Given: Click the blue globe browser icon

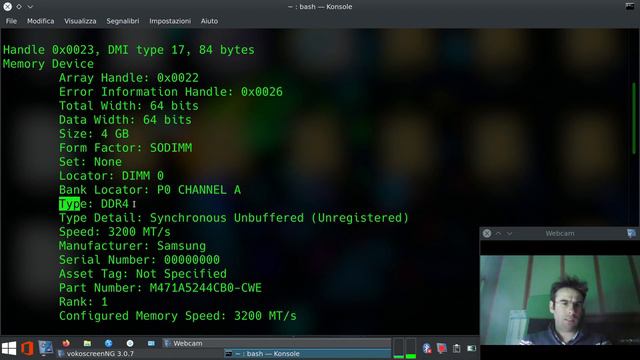Looking at the screenshot, I should pyautogui.click(x=108, y=343).
